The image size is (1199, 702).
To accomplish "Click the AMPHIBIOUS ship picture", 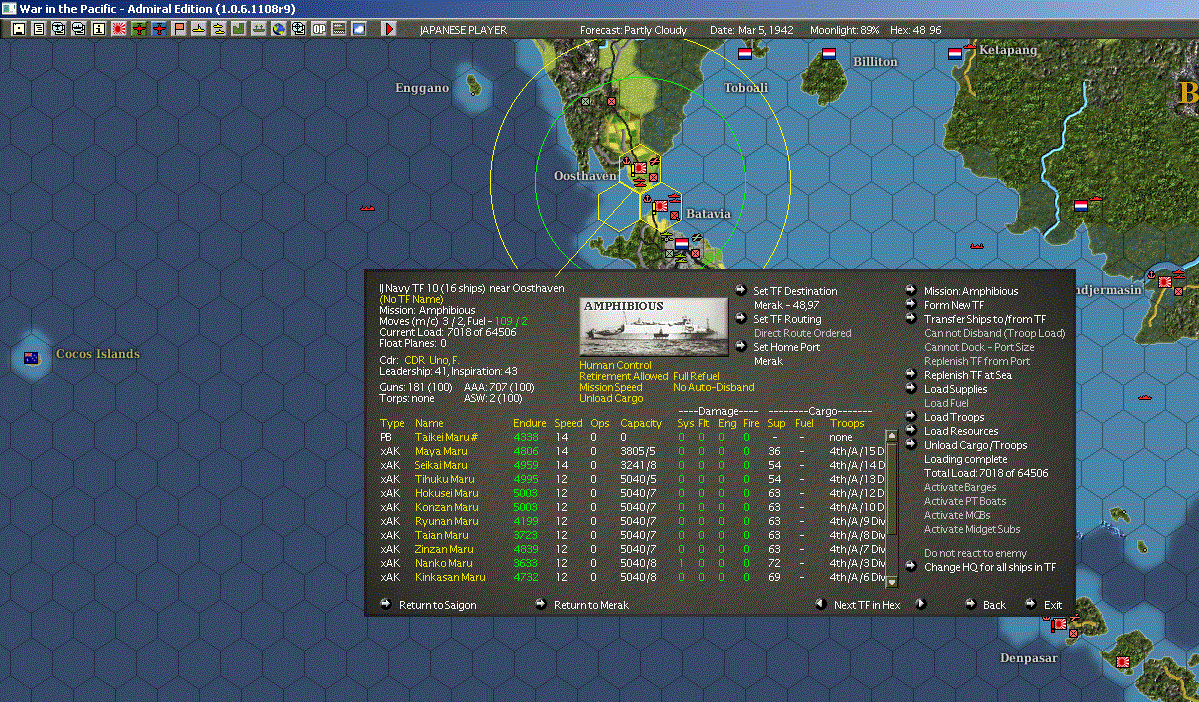I will pos(653,327).
